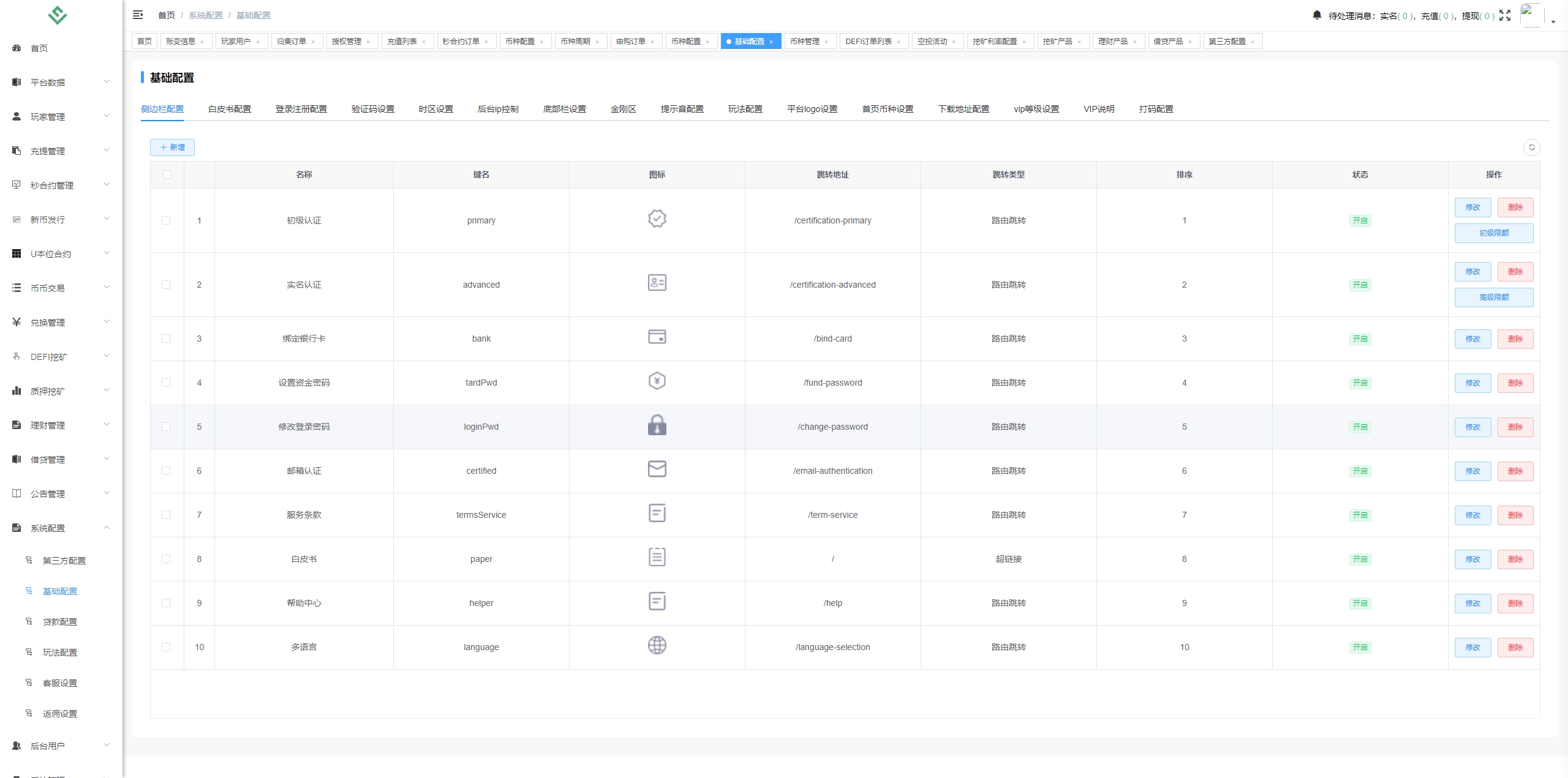Toggle checkbox in table header row
This screenshot has height=778, width=1568.
pos(167,175)
